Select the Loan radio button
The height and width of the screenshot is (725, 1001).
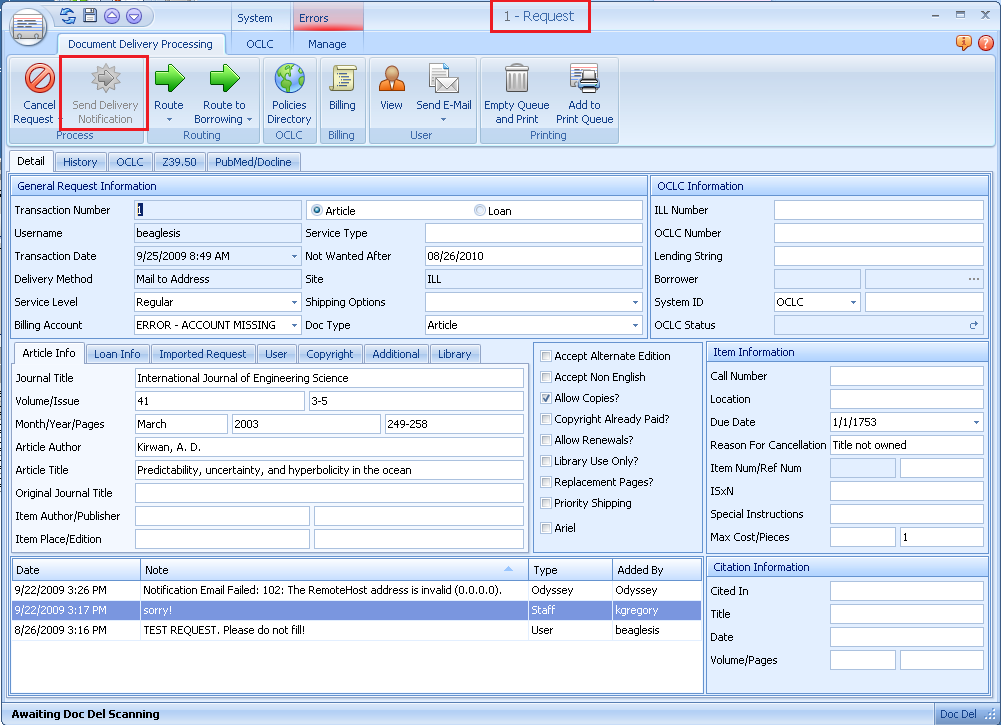coord(480,211)
